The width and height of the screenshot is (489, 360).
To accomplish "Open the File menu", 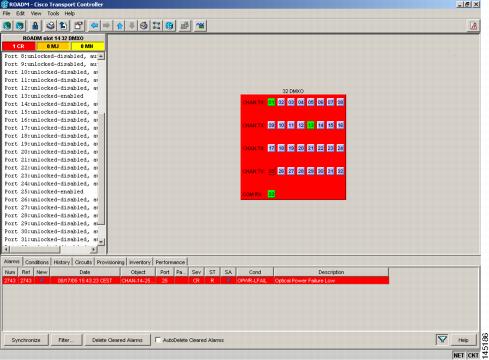I will [6, 13].
